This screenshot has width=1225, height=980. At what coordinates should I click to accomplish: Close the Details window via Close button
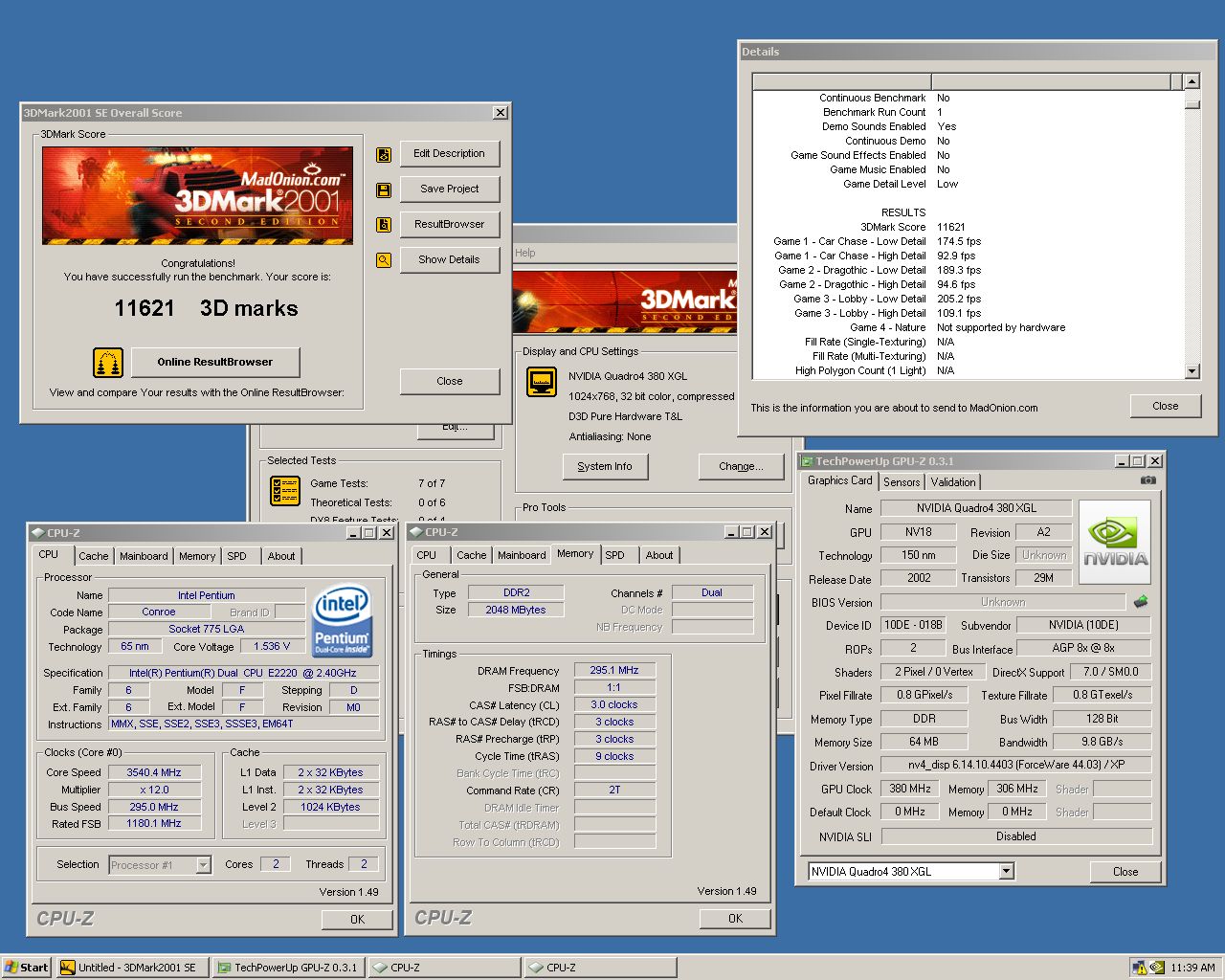tap(1165, 406)
